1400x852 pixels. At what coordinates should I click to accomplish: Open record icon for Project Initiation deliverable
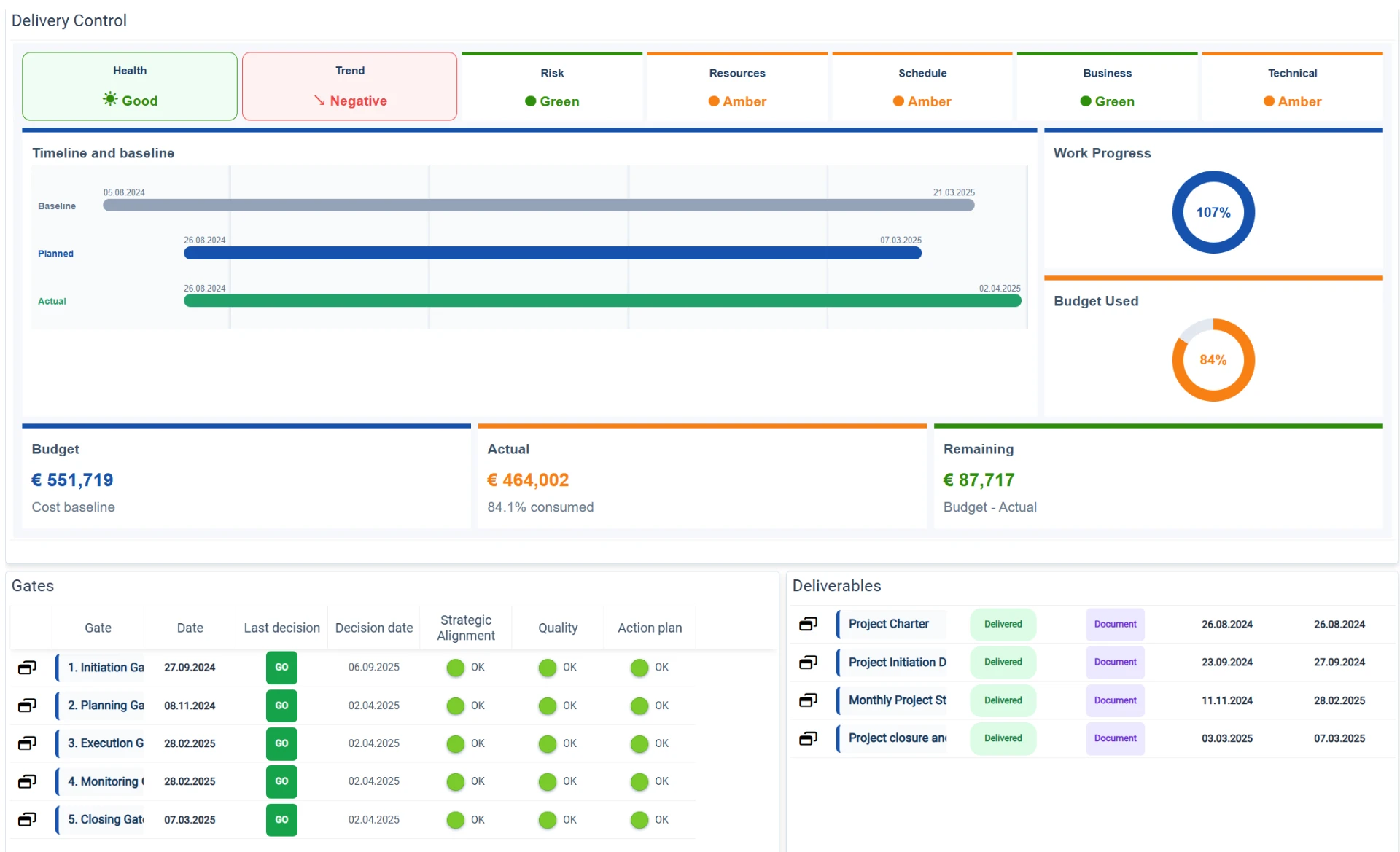point(808,662)
